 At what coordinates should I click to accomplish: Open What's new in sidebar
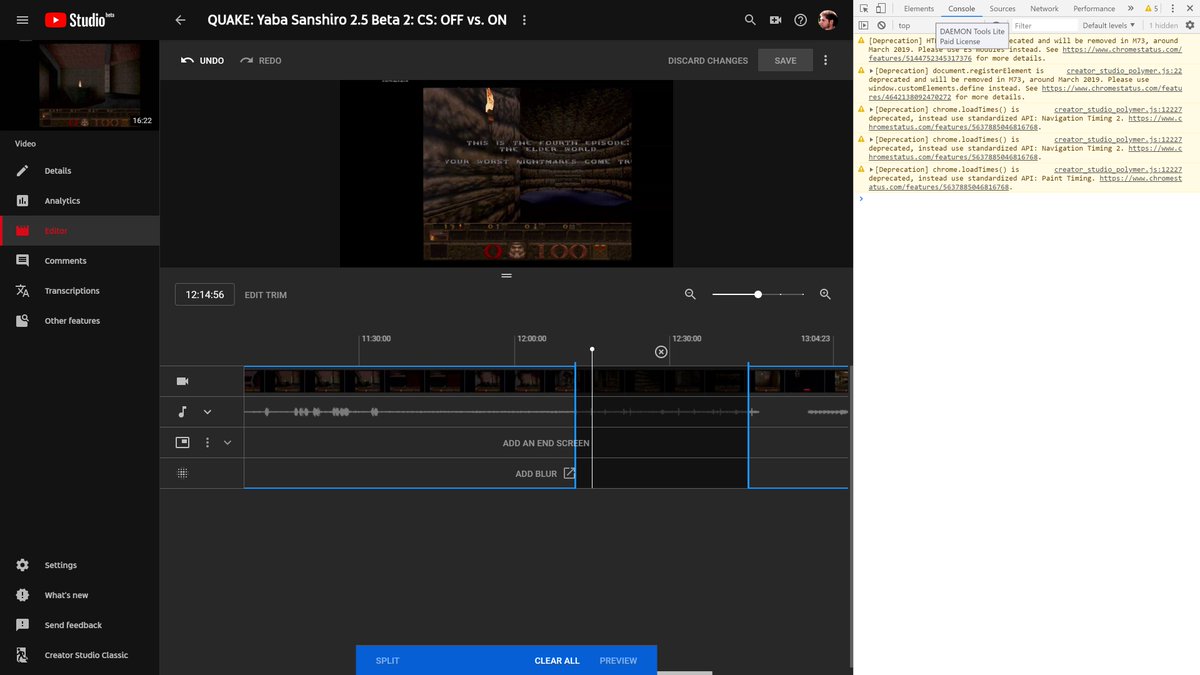point(66,595)
